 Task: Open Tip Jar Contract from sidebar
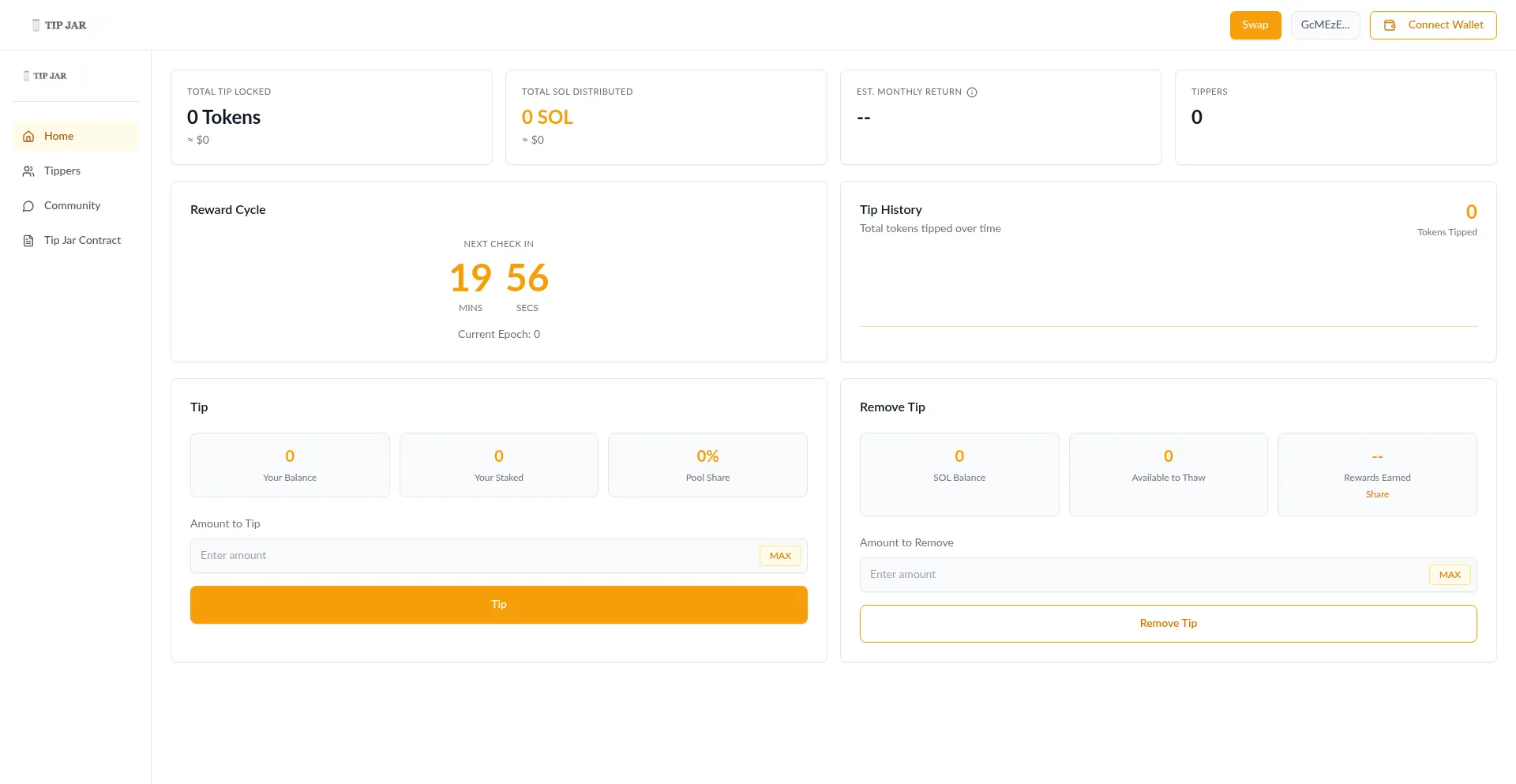tap(82, 241)
